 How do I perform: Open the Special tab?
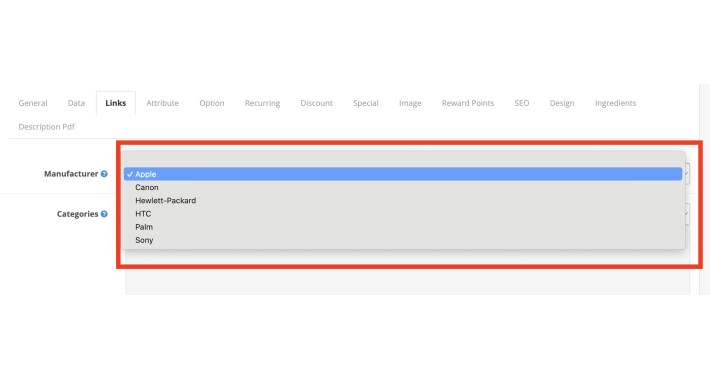tap(366, 103)
